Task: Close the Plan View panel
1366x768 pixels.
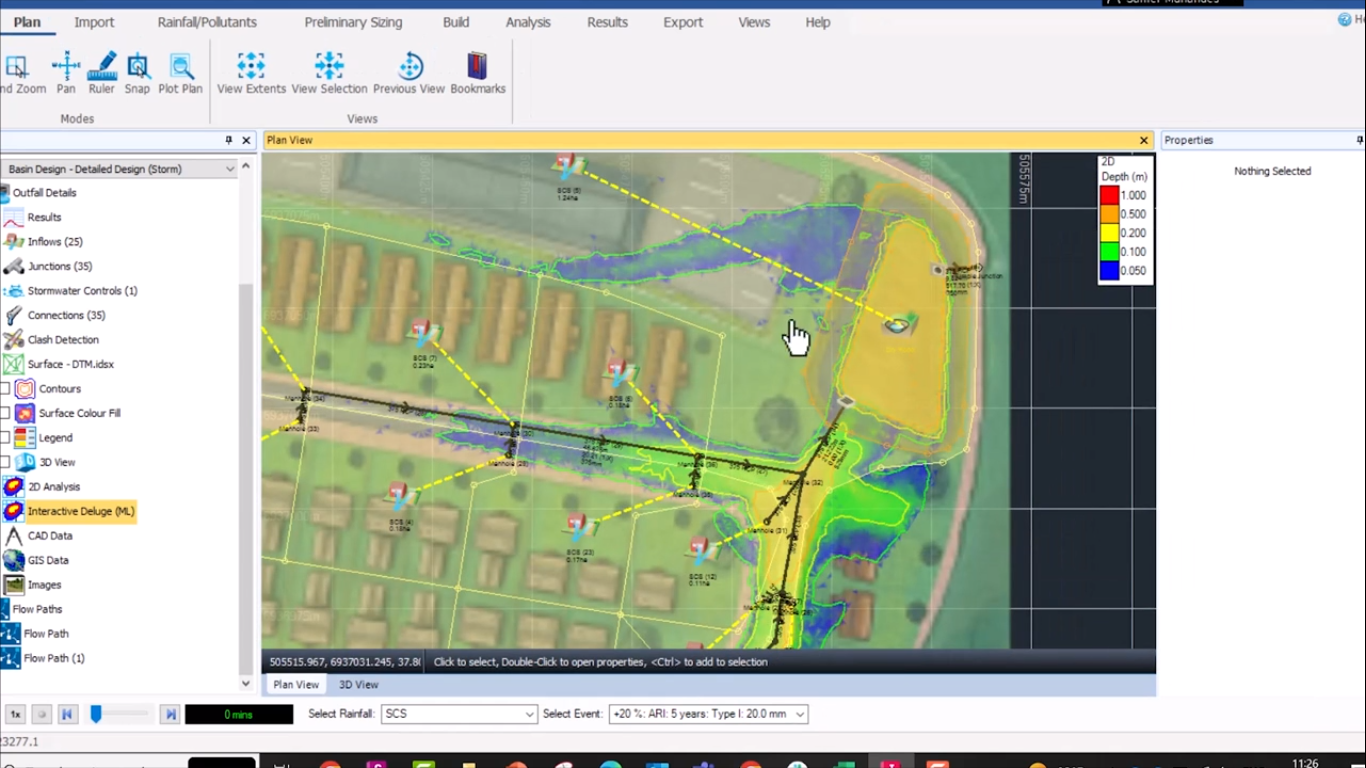Action: tap(1144, 141)
